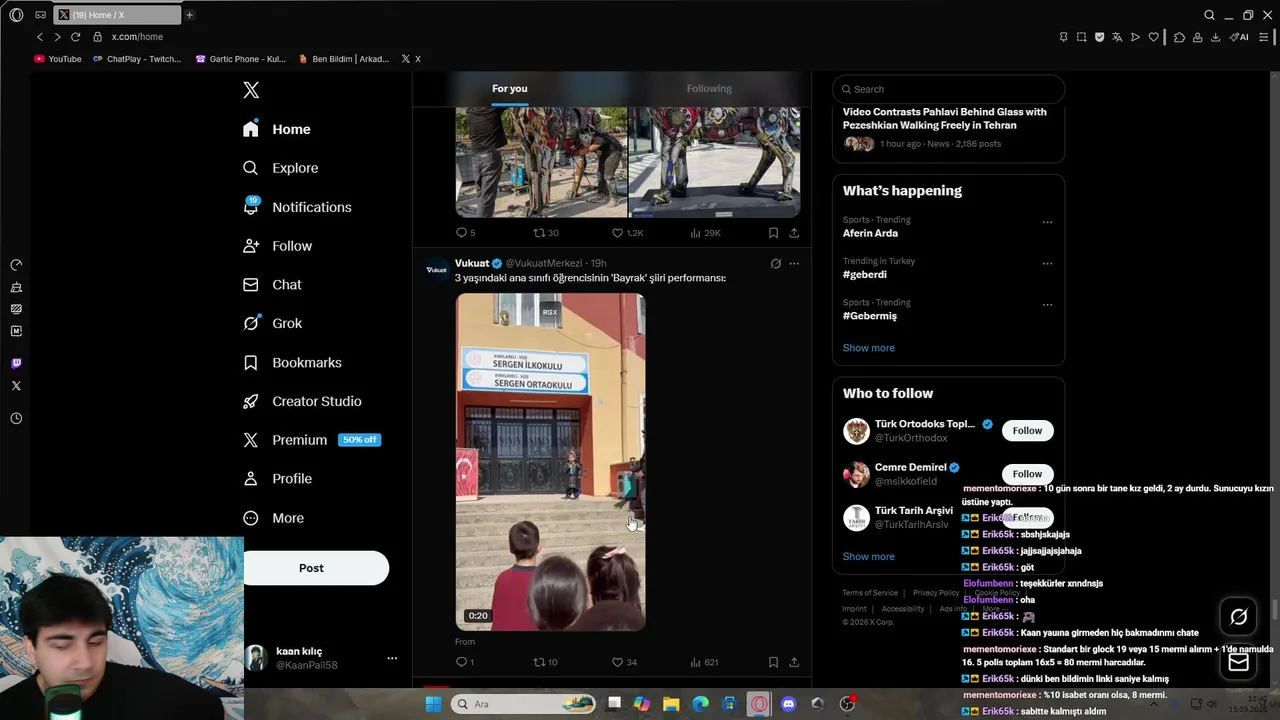The height and width of the screenshot is (720, 1280).
Task: Share the Vukuat post
Action: point(794,662)
